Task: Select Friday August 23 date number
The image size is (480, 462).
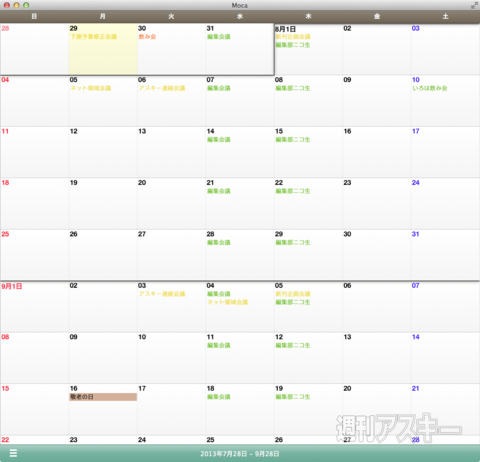Action: 347,183
